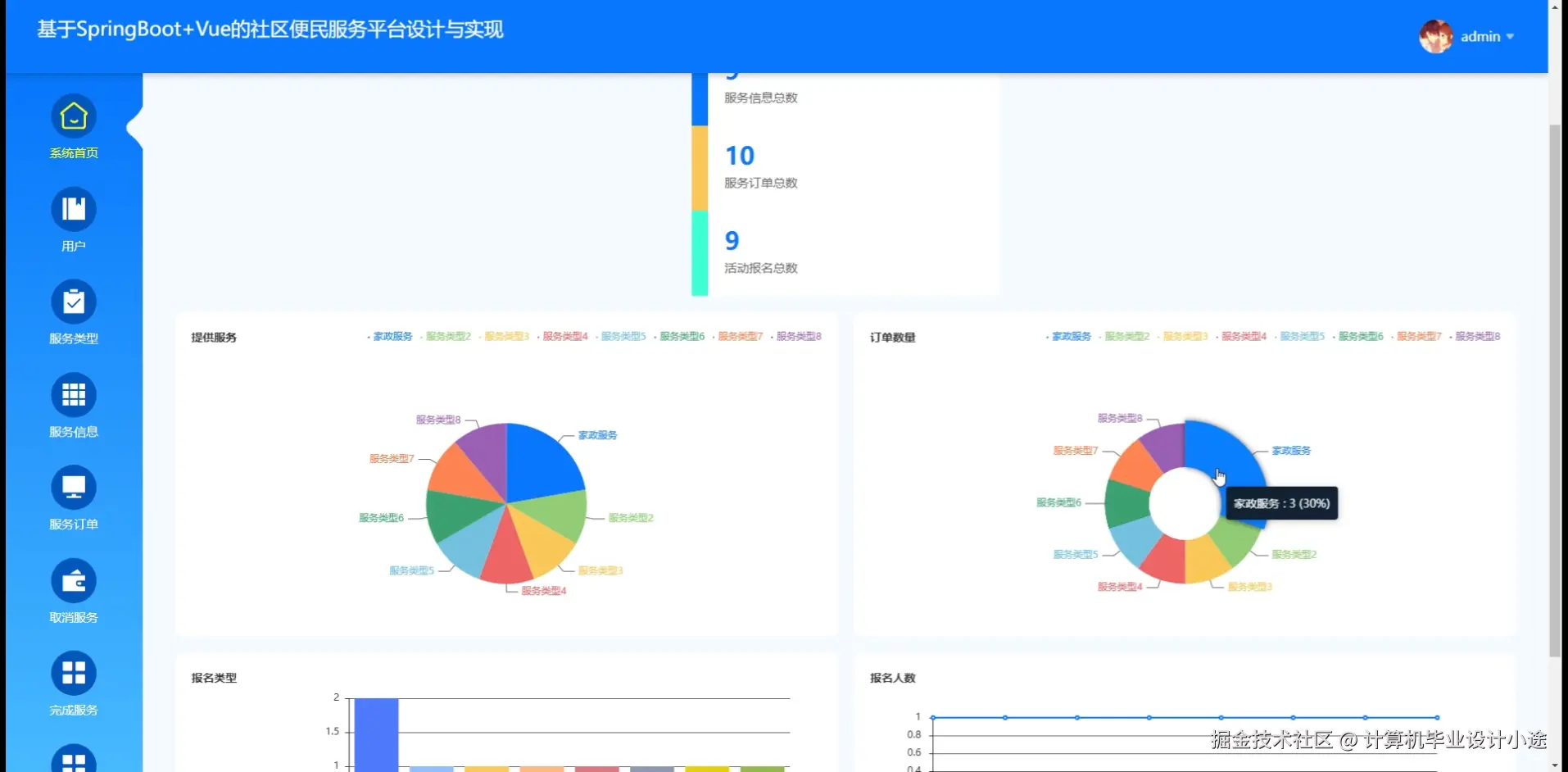Click 服务类型6 label beside 订单数量 donut
The image size is (1568, 772).
(x=1059, y=502)
